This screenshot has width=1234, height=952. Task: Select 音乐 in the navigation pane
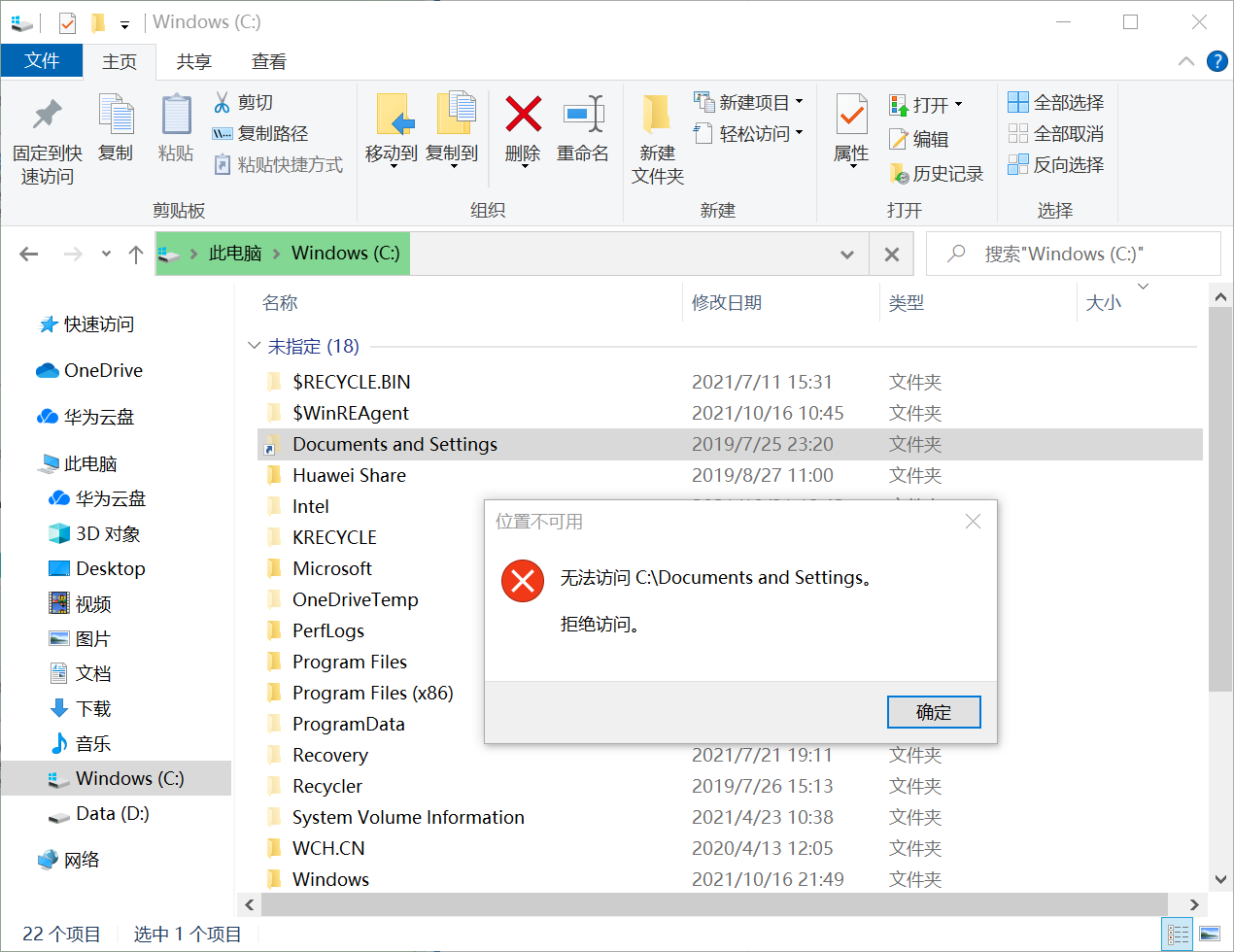(x=93, y=744)
